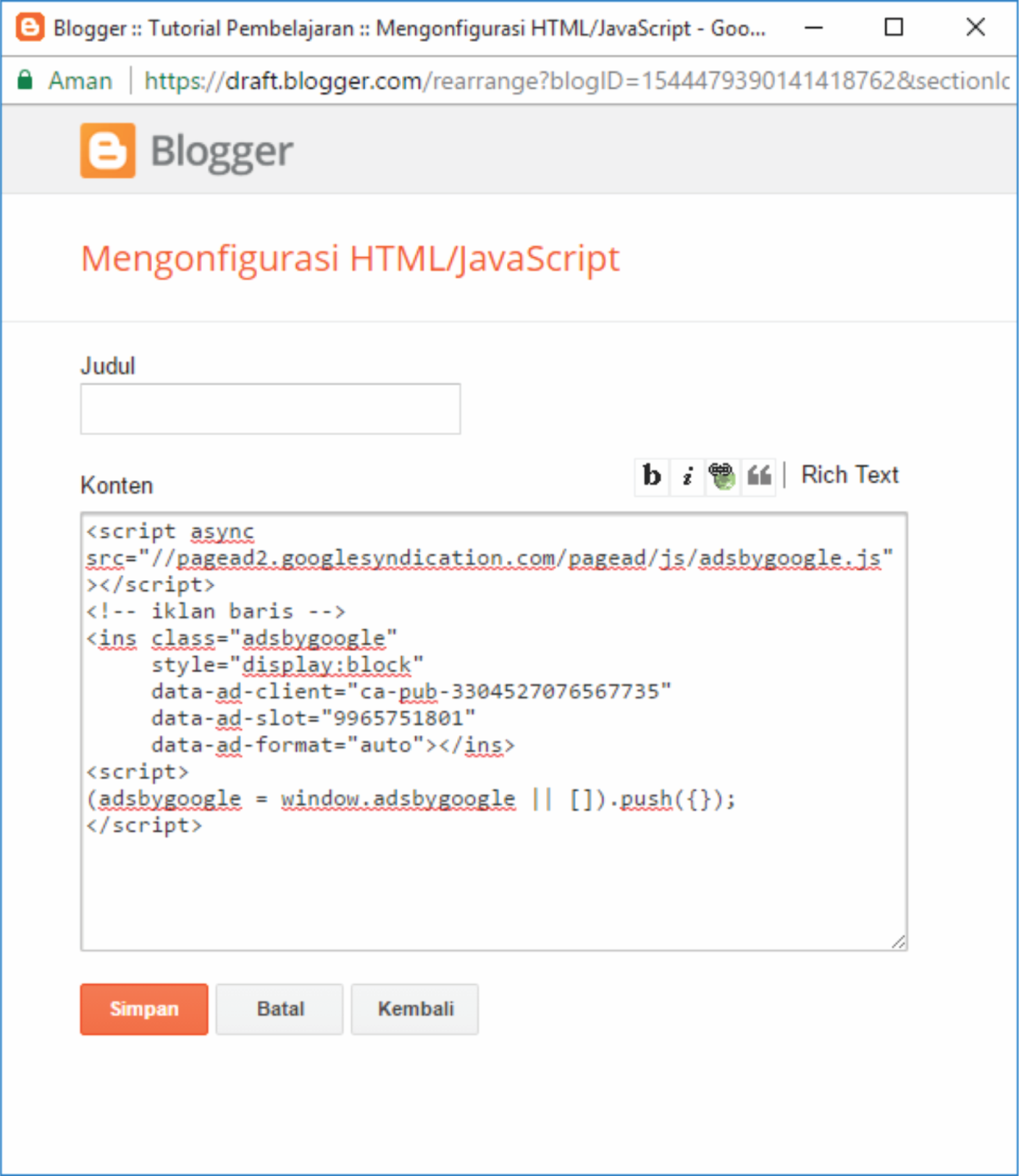Cancel changes with the Batal button
Viewport: 1019px width, 1176px height.
click(279, 1009)
